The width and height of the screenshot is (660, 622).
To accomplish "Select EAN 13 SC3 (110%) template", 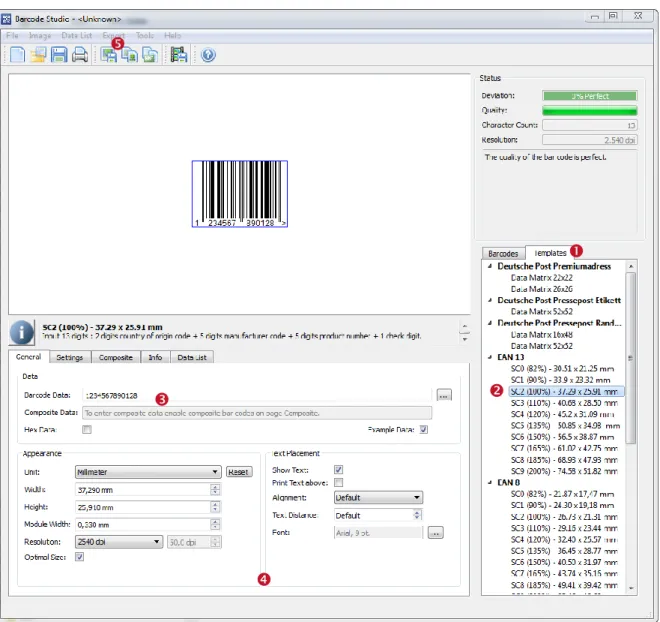I will click(564, 403).
